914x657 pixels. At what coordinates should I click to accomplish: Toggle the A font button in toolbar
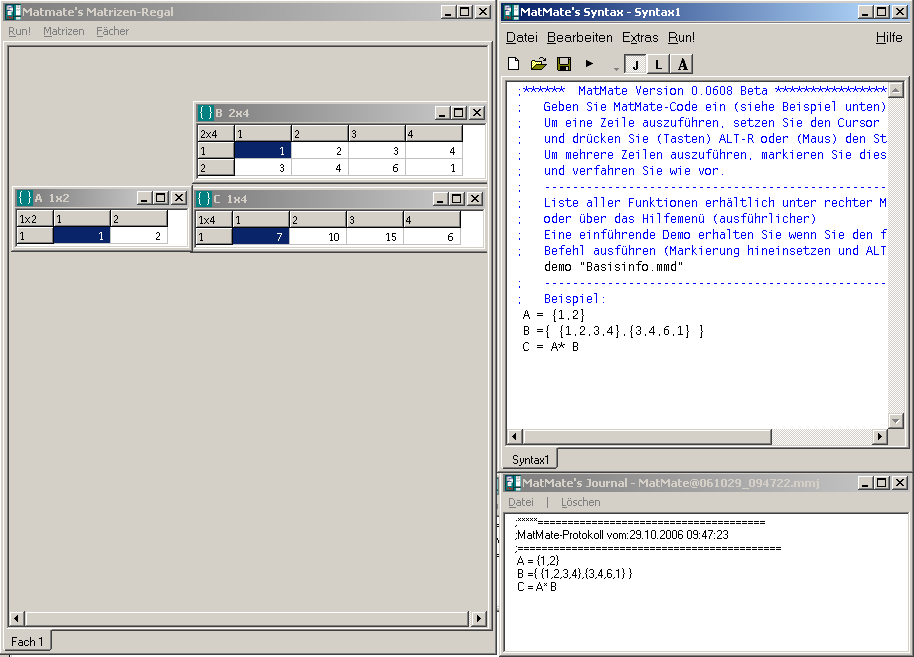(682, 65)
